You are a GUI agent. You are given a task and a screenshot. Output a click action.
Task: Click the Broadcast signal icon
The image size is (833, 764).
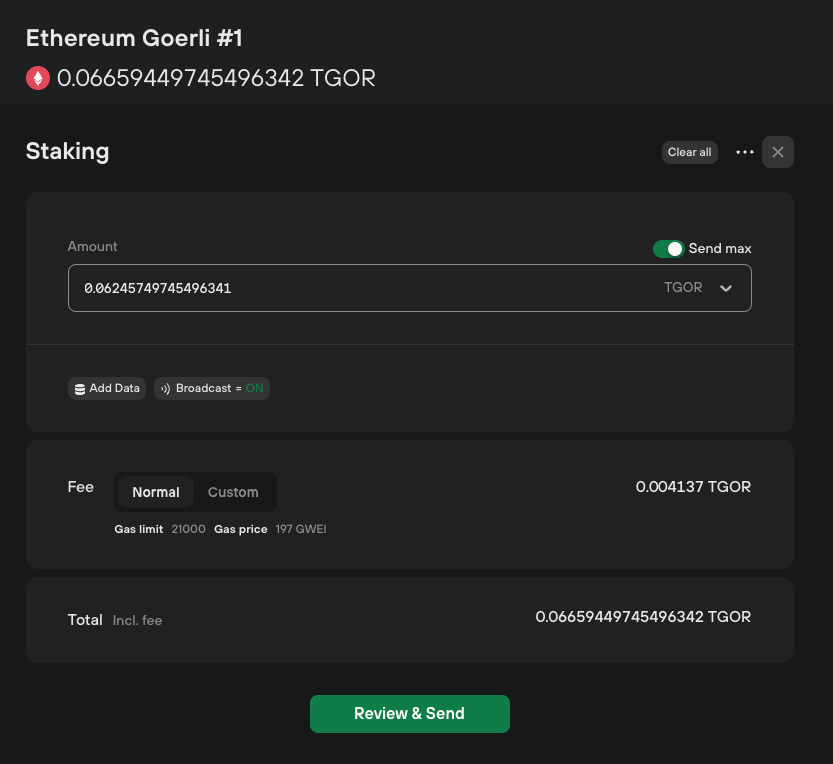coord(164,388)
